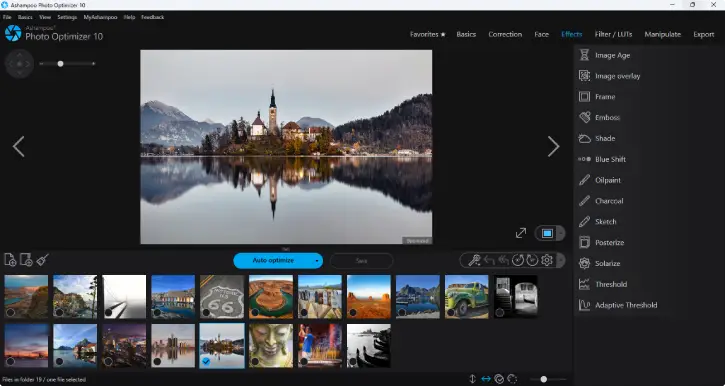Open the Settings menu

(x=67, y=17)
